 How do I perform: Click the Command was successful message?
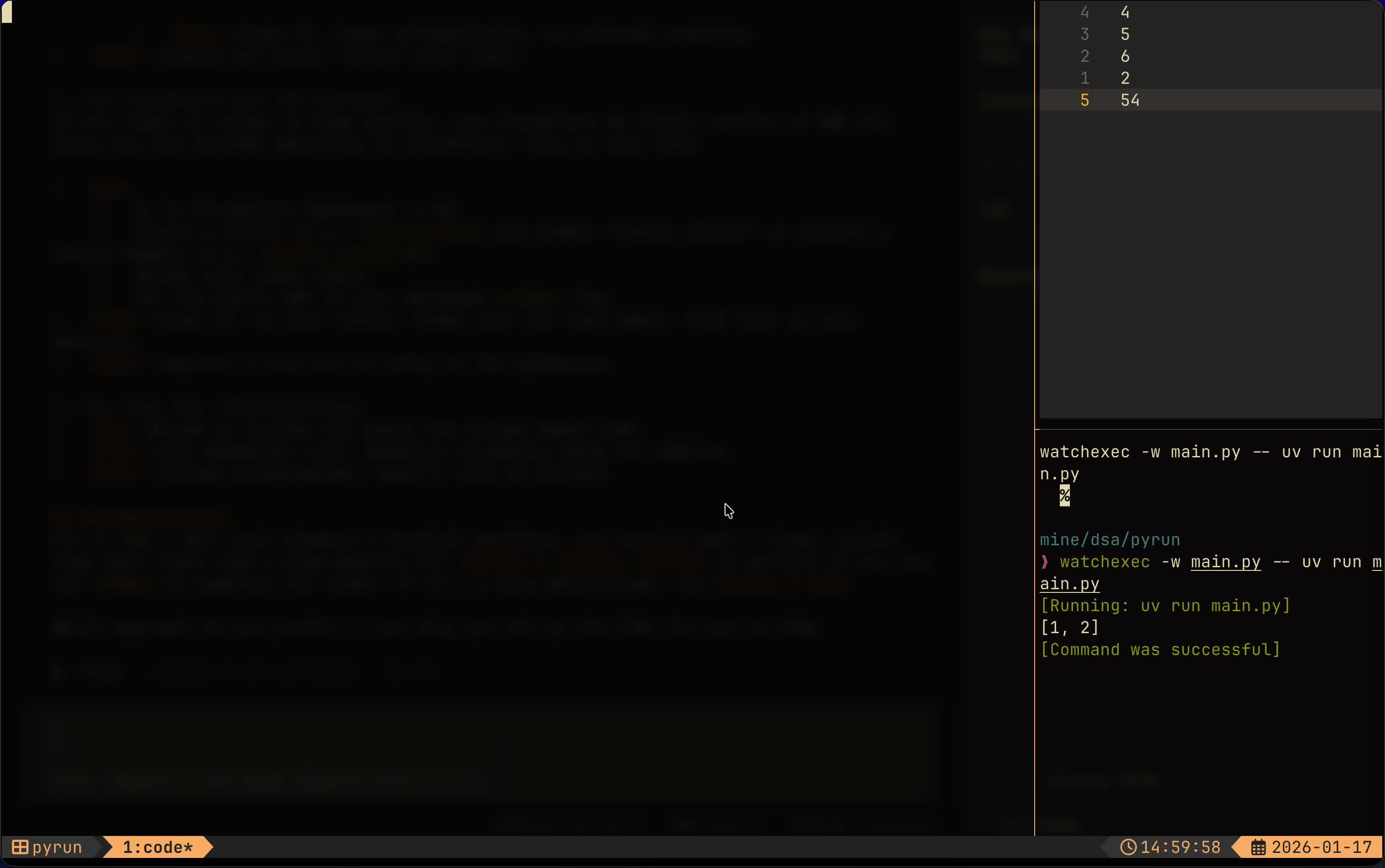click(x=1160, y=650)
